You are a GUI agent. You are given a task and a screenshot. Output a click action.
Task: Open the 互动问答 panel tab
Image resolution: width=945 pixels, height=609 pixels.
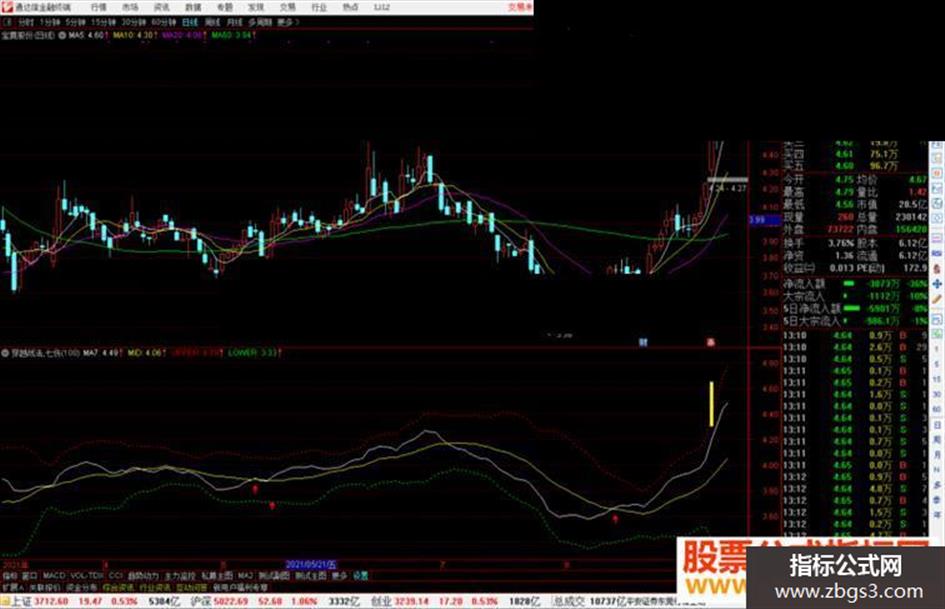point(192,587)
